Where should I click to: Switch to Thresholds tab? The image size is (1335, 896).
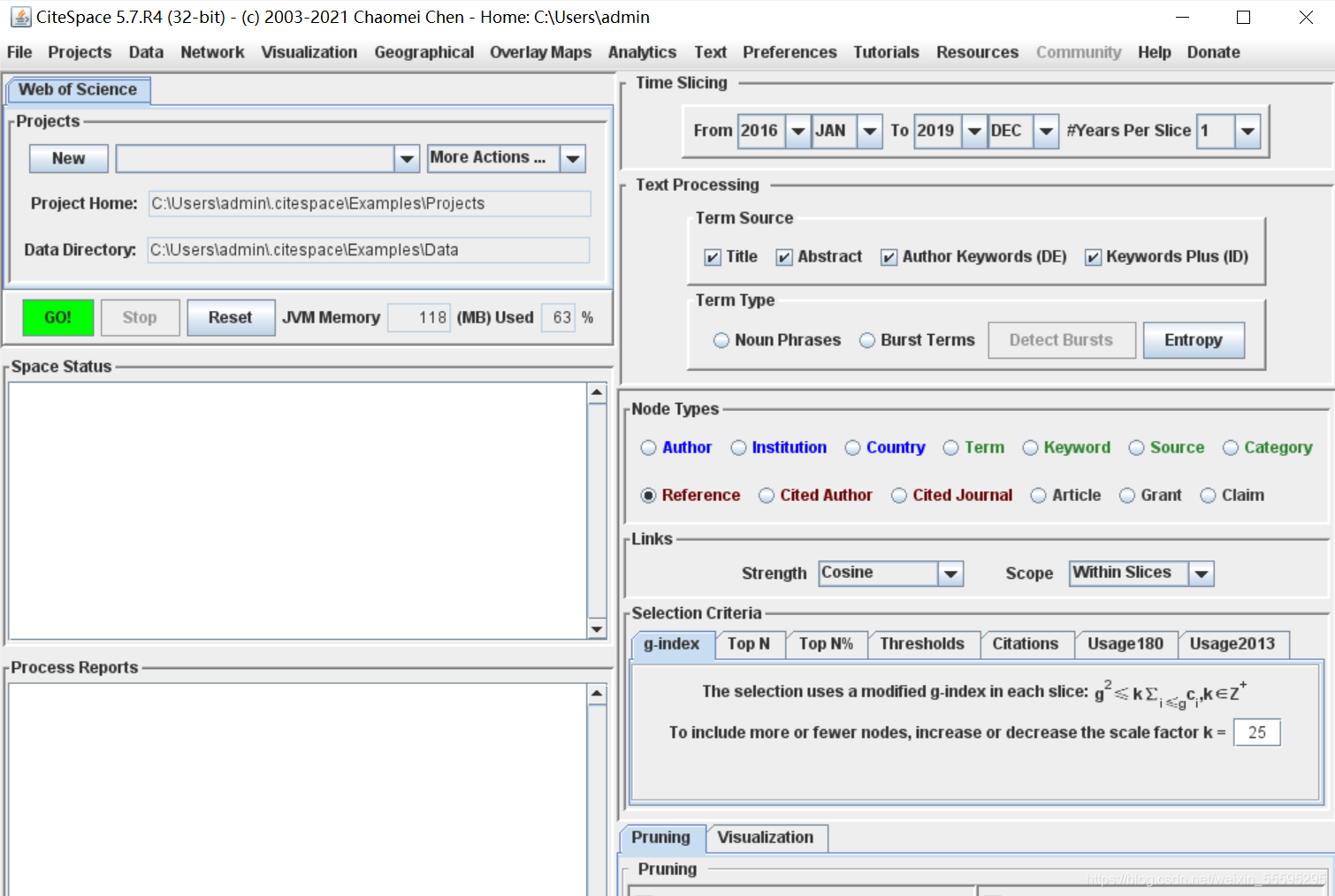click(922, 644)
